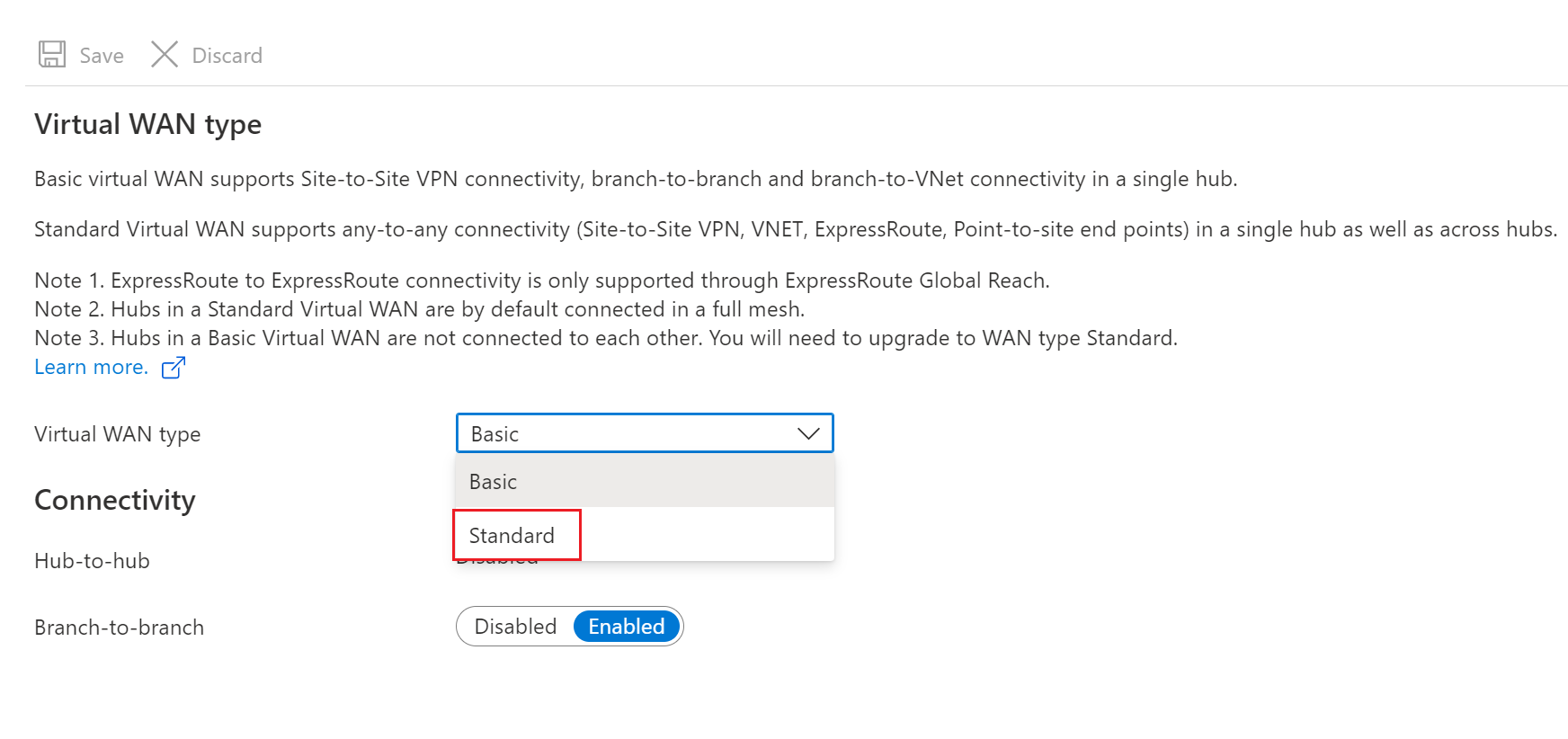This screenshot has width=1568, height=739.
Task: Click the Note 1 ExpressRoute Global Reach text
Action: pyautogui.click(x=542, y=280)
